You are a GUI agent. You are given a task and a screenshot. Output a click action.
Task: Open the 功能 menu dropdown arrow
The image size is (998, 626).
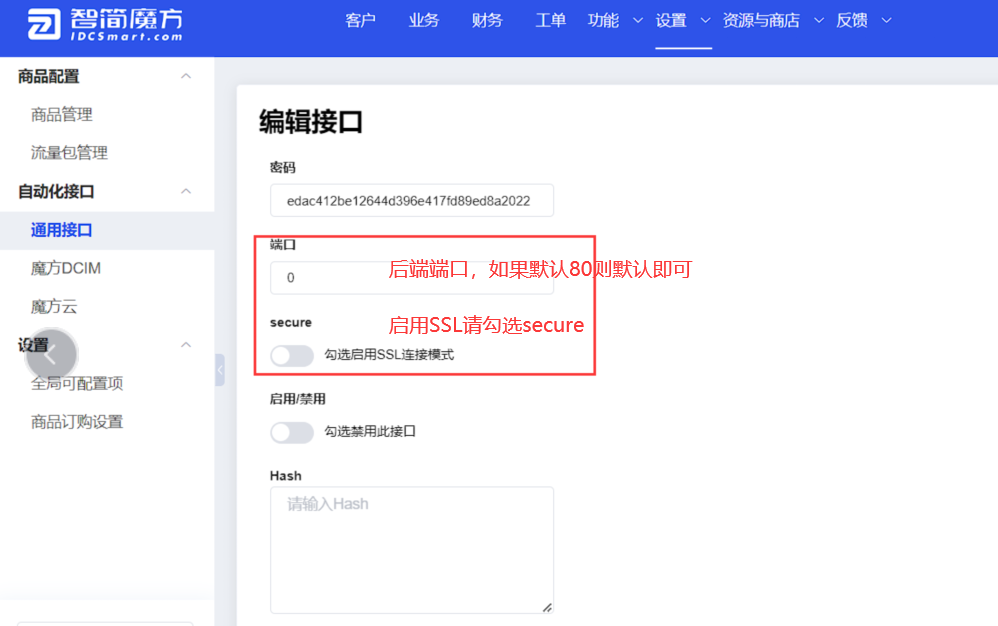pos(637,20)
